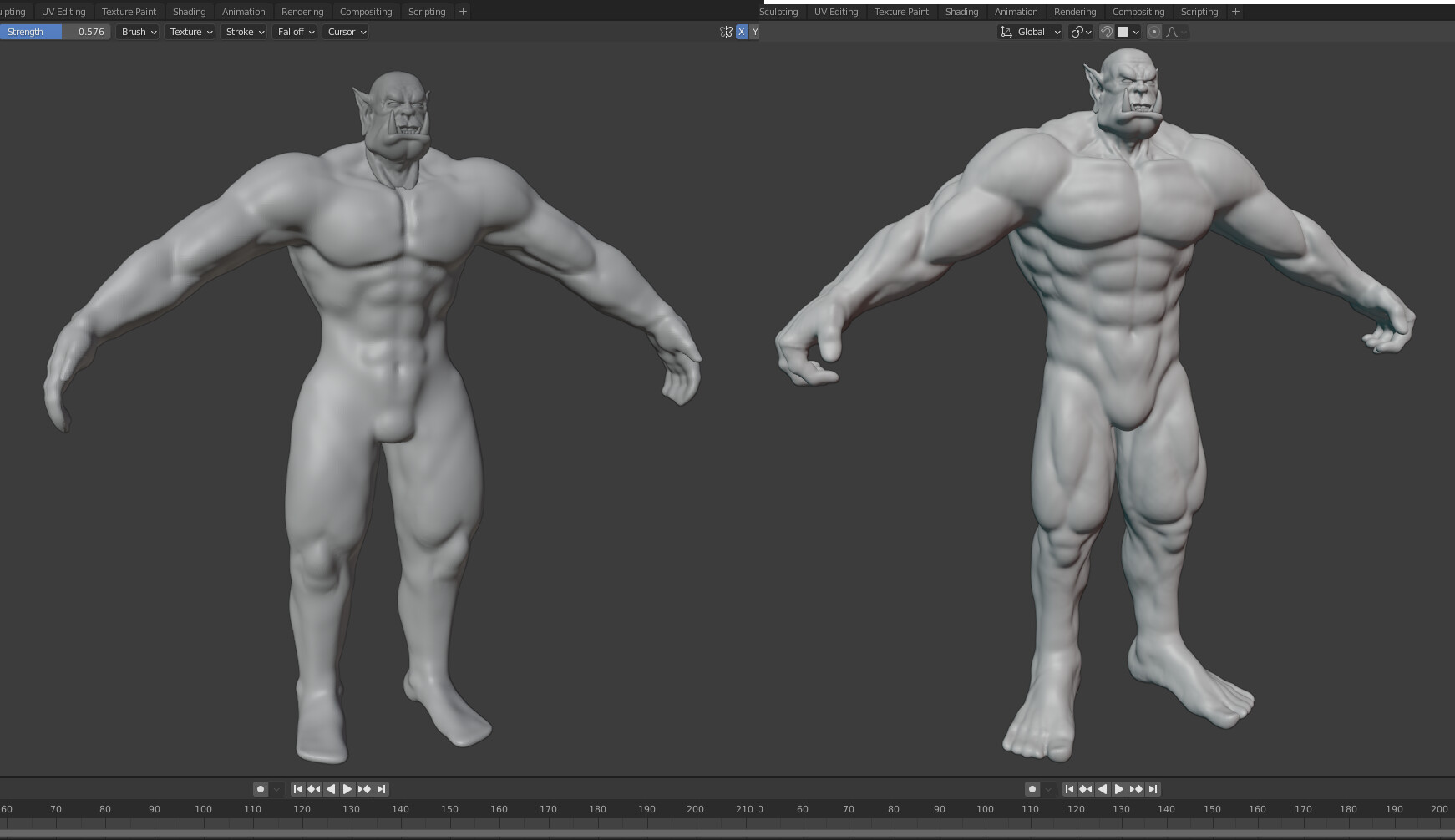This screenshot has height=840, width=1455.
Task: Open proportional falloff curve in right window
Action: point(1176,32)
